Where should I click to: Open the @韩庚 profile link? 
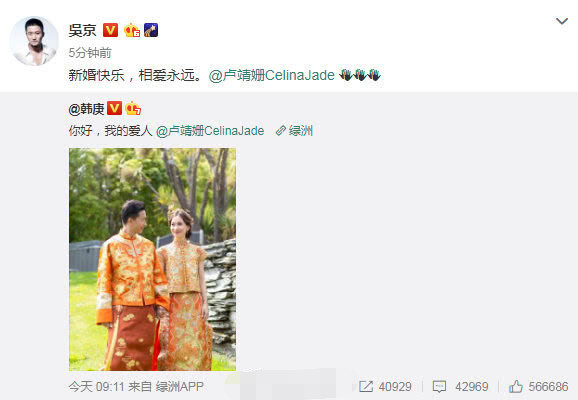pyautogui.click(x=86, y=109)
